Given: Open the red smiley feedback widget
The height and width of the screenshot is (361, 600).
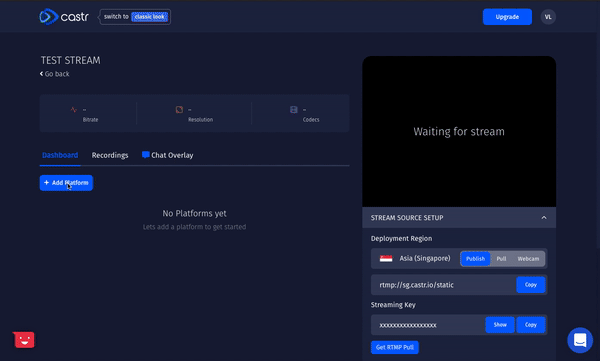Looking at the screenshot, I should tap(24, 340).
